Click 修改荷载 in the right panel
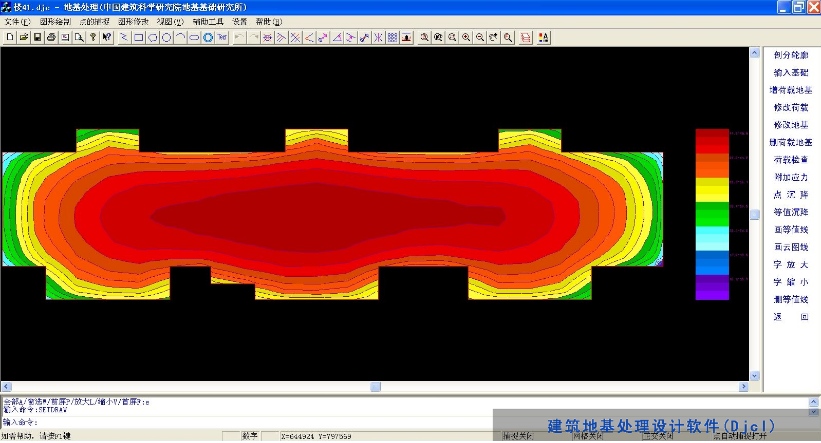This screenshot has width=821, height=443. coord(791,107)
